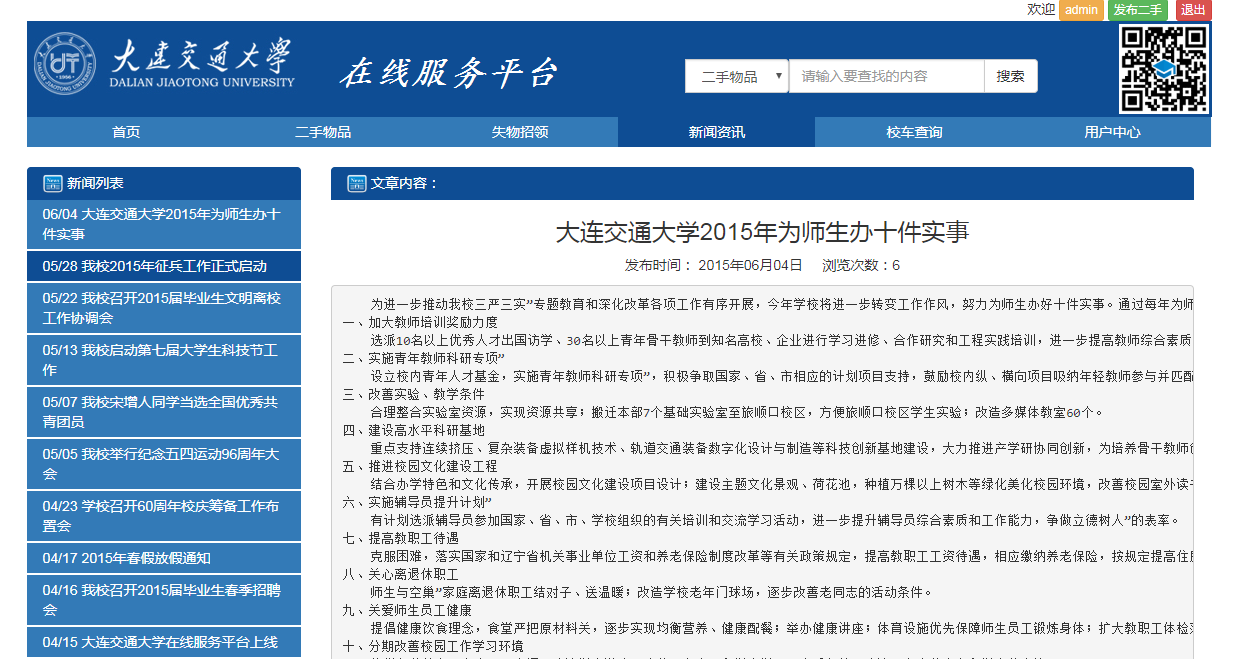This screenshot has width=1243, height=659.
Task: Click the 文章内容 panel header icon
Action: 357,183
